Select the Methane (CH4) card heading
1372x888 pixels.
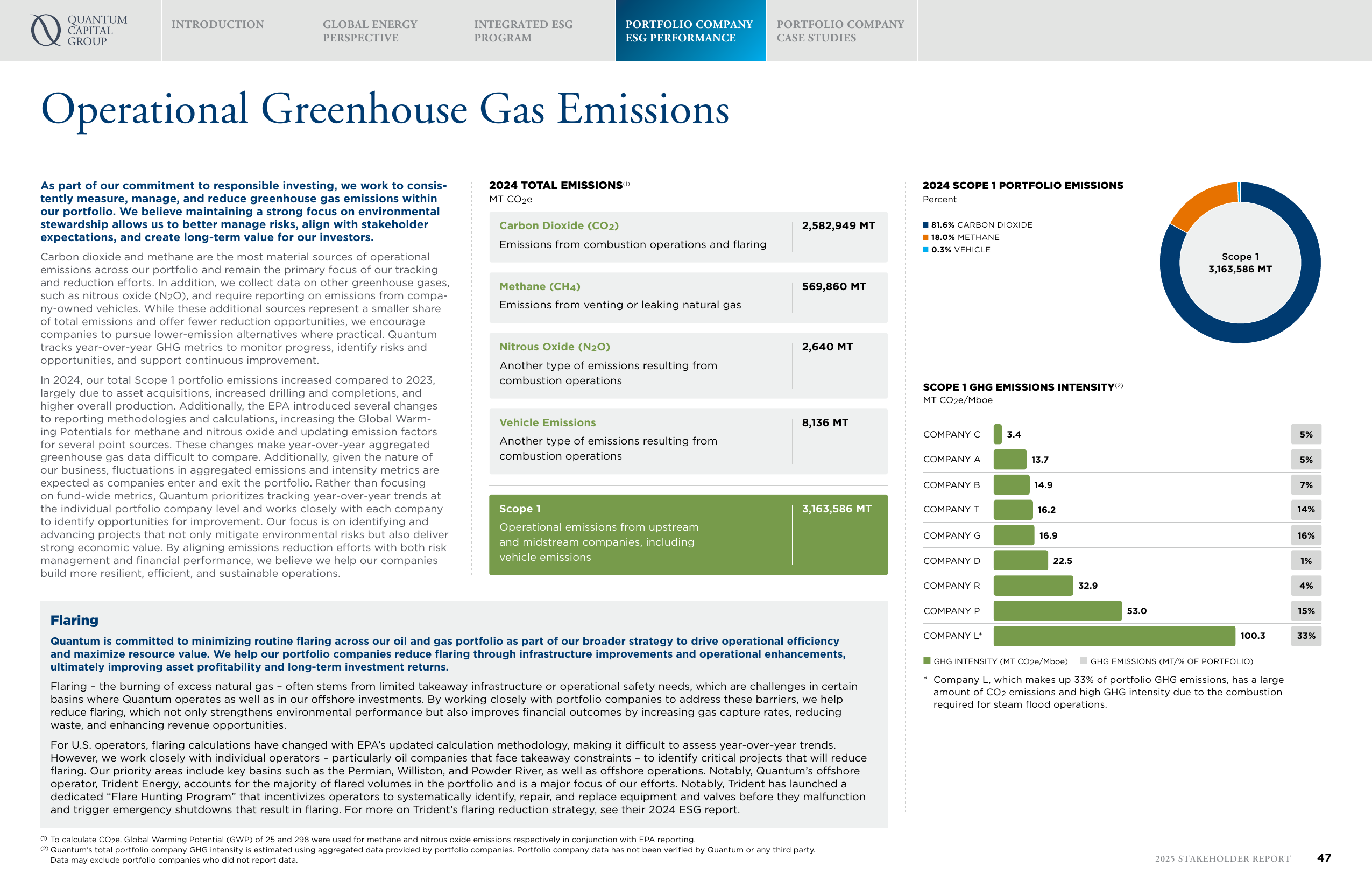540,286
